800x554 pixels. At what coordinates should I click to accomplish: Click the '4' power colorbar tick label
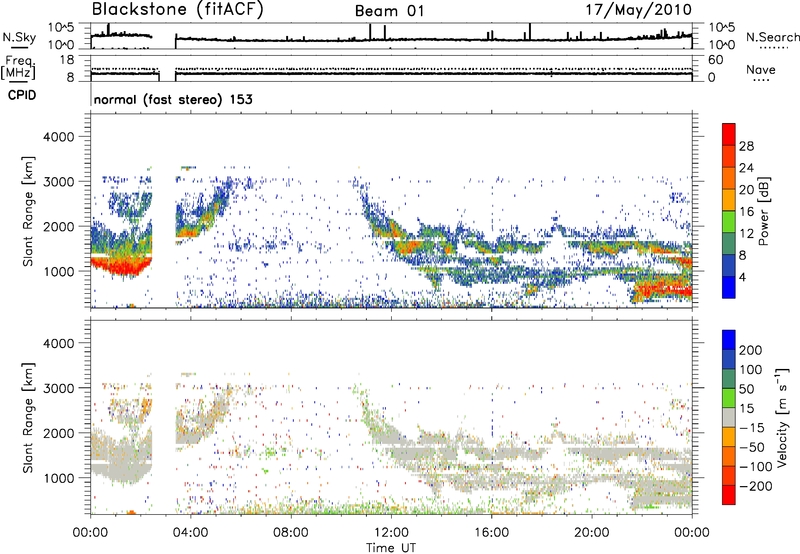[743, 277]
